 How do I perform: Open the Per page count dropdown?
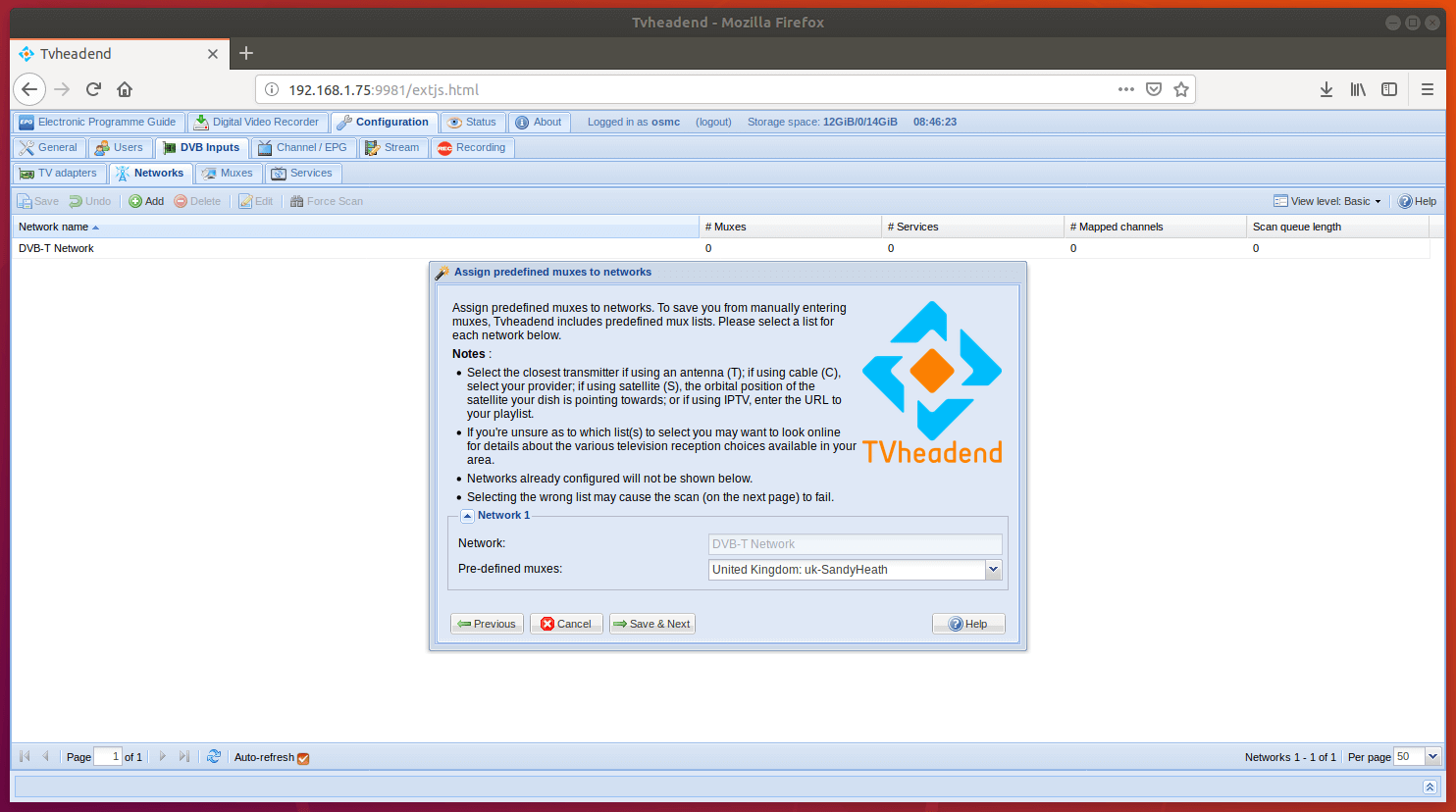[1432, 756]
